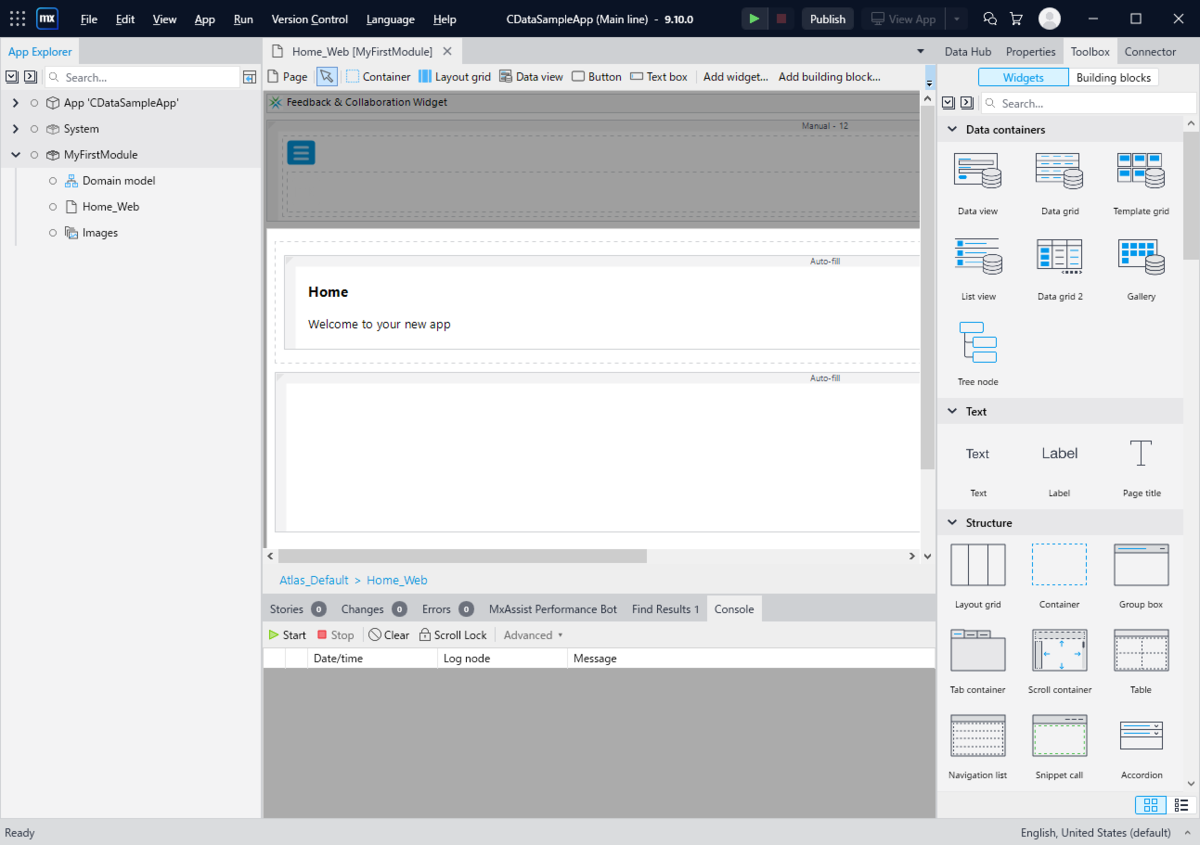Click the horizontal scrollbar of page editor
The height and width of the screenshot is (845, 1200).
462,556
